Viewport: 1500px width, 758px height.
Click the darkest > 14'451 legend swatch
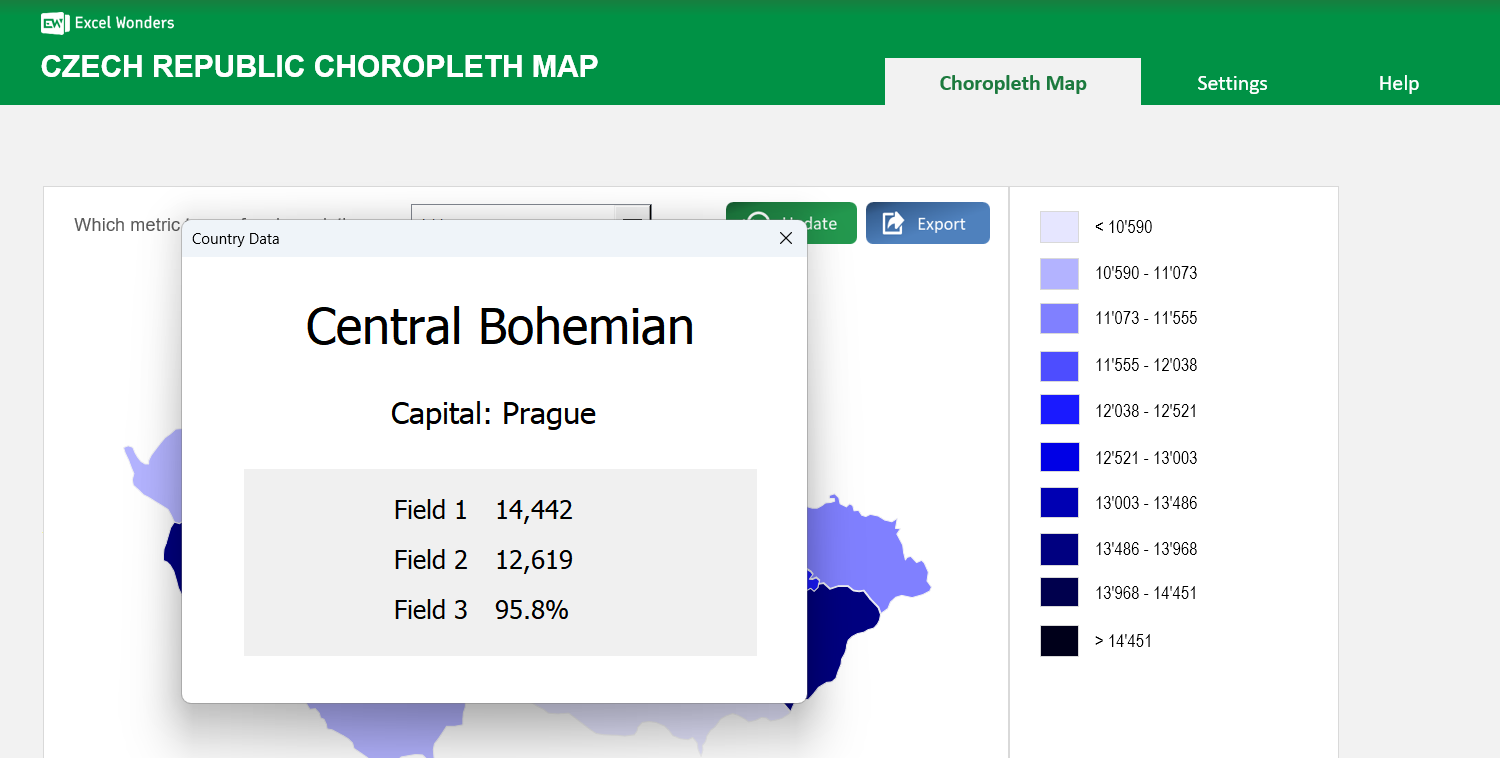tap(1059, 640)
